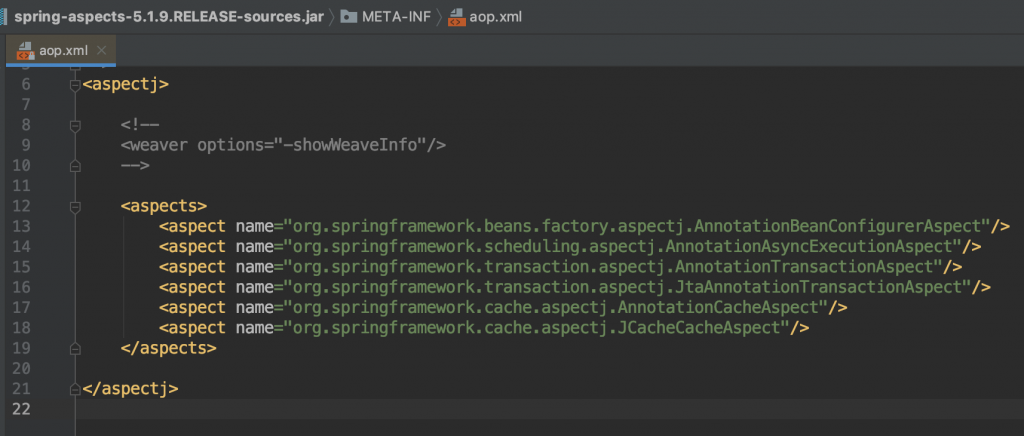Collapse the <aspectj> element fold marker
The image size is (1024, 436).
[x=74, y=85]
